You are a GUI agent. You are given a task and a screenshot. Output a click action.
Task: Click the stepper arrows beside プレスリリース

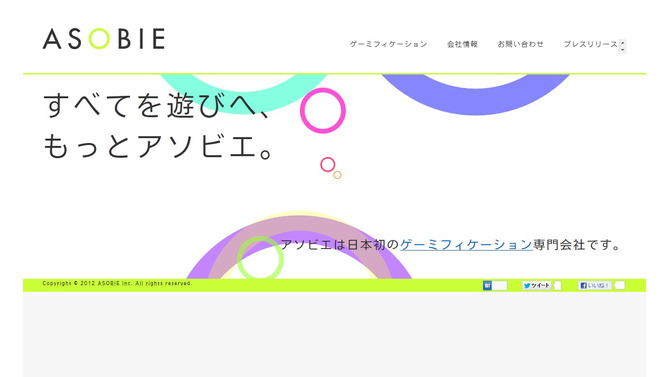point(623,46)
